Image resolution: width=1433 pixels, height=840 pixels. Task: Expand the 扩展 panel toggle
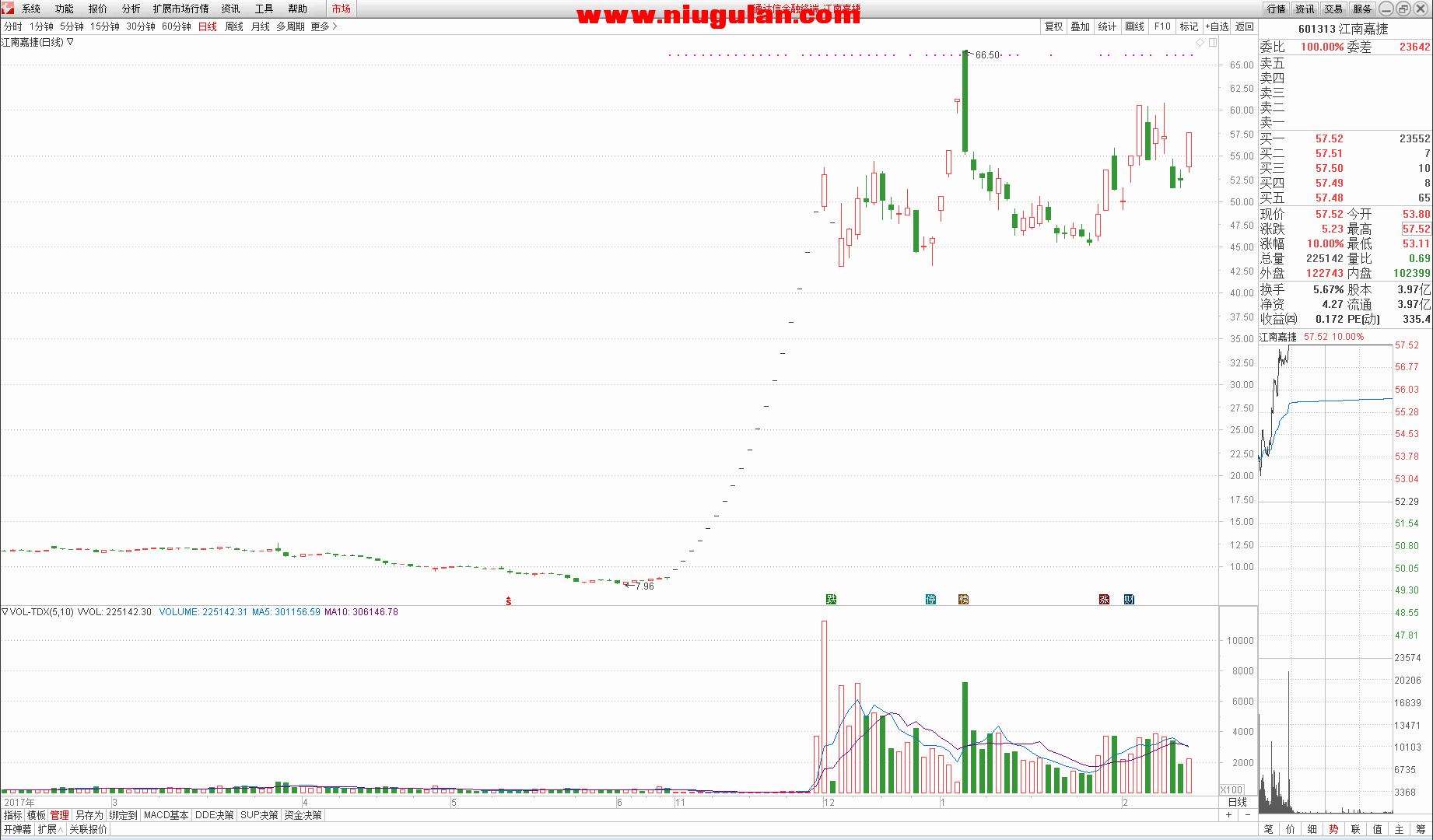pos(51,829)
